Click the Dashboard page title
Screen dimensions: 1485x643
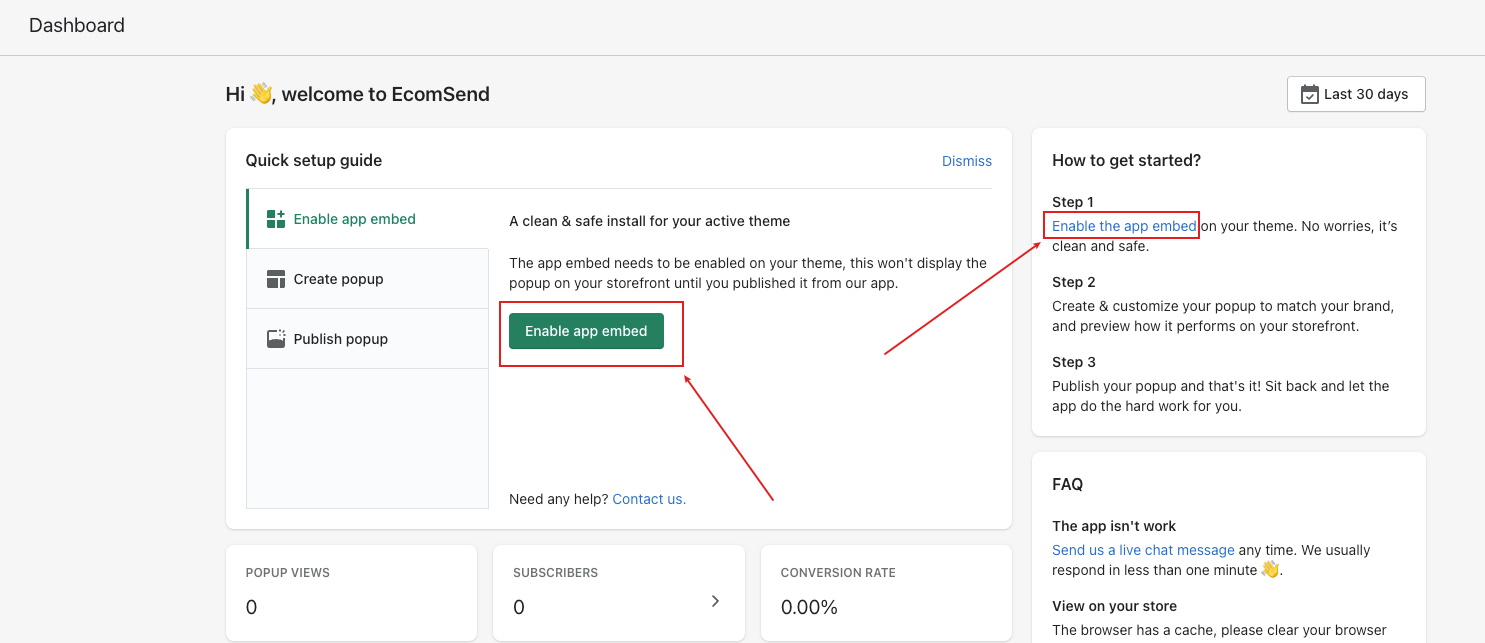[x=77, y=26]
